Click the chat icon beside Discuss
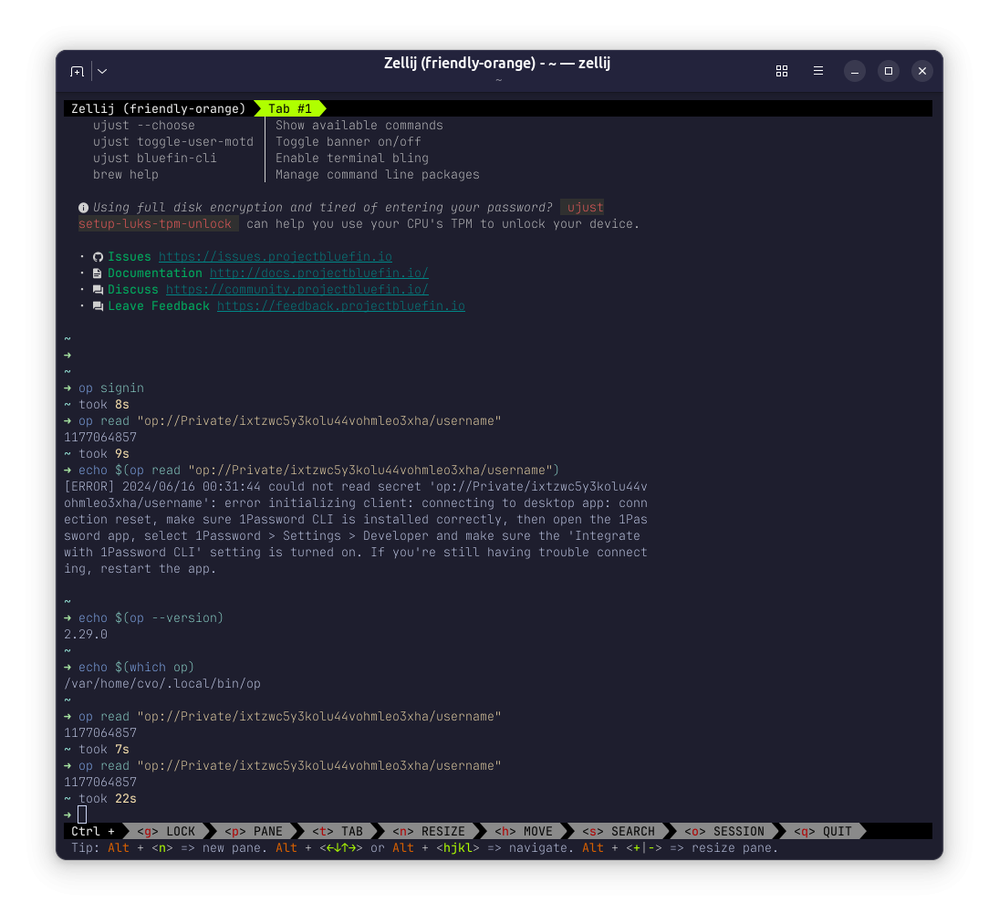The width and height of the screenshot is (999, 921). (x=97, y=290)
